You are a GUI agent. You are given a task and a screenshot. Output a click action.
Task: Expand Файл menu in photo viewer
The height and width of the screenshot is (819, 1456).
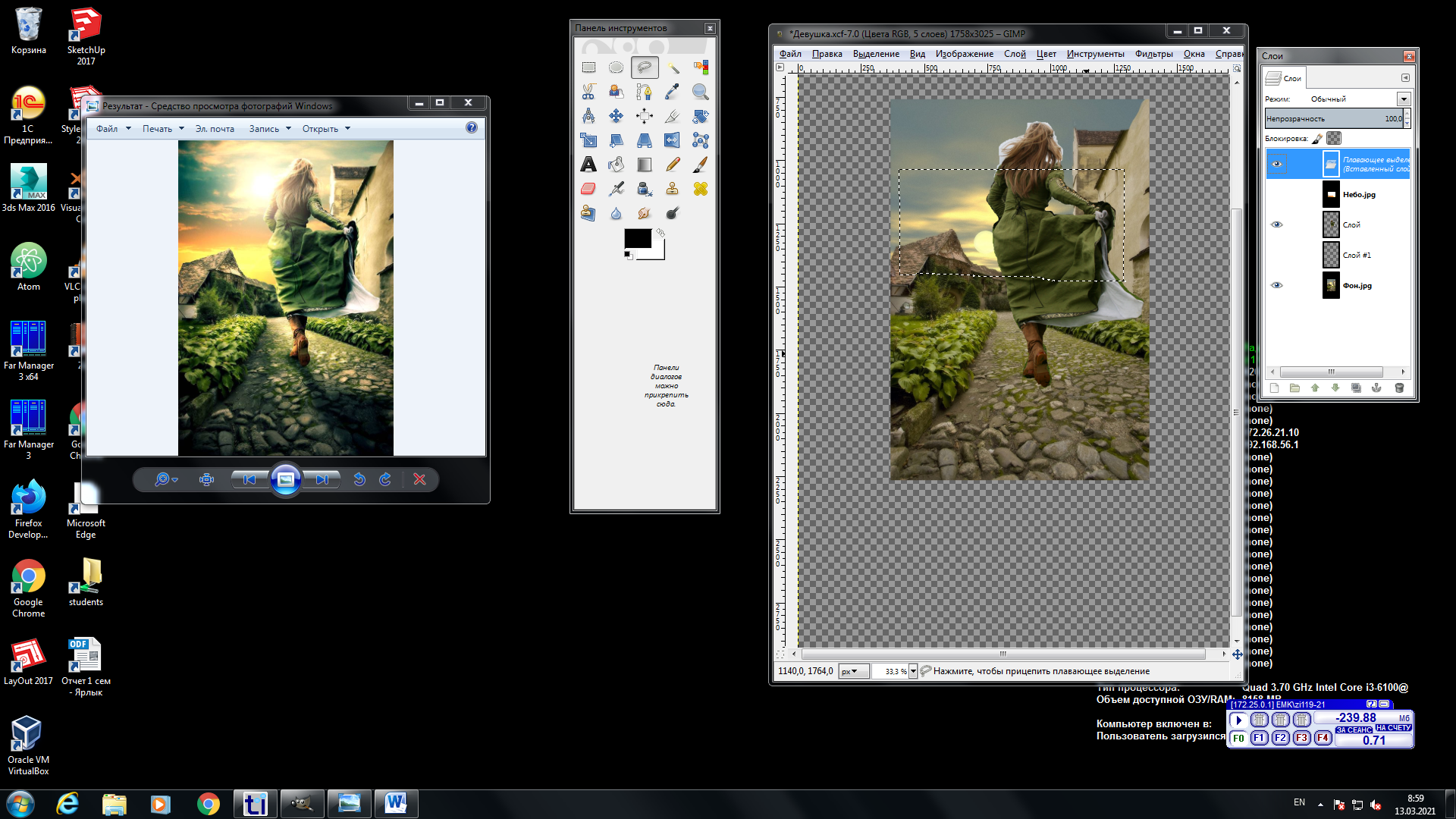tap(113, 129)
